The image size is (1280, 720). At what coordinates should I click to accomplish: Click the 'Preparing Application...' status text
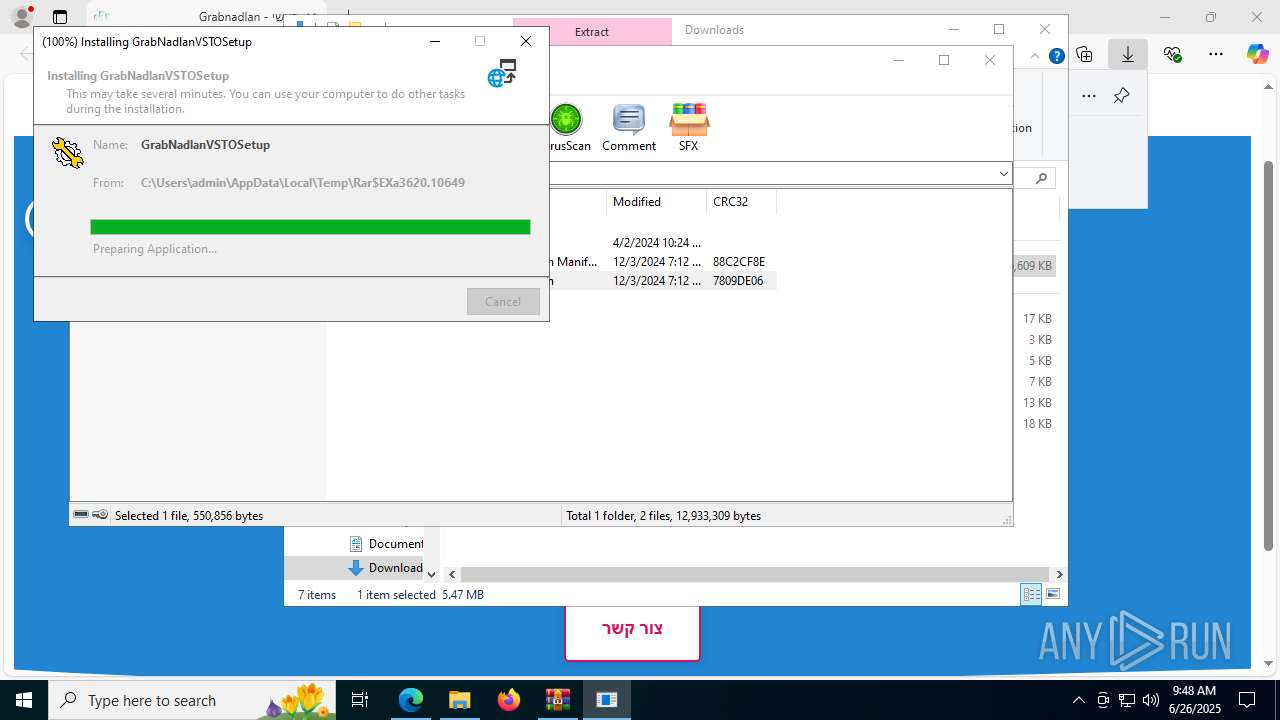click(155, 249)
